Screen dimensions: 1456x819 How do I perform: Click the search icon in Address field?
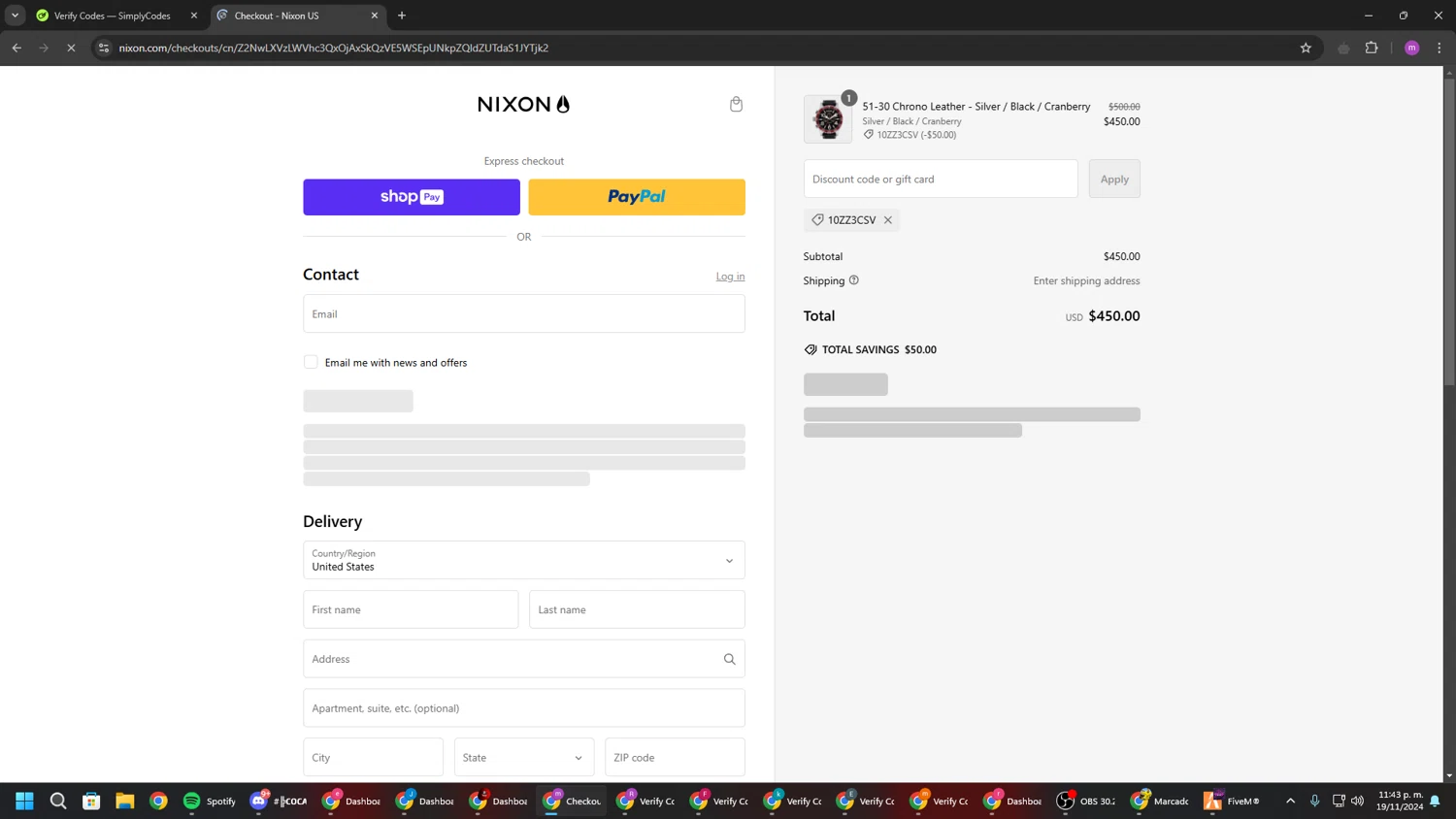[729, 659]
